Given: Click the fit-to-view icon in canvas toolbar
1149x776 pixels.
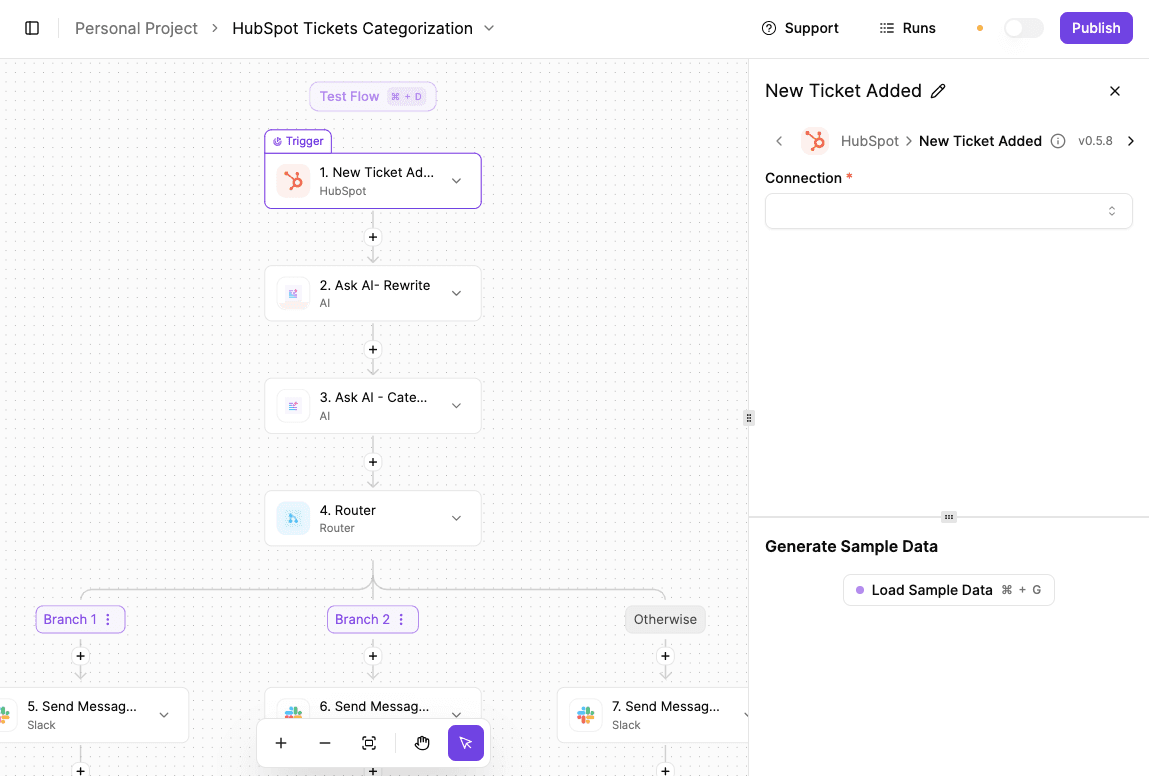Looking at the screenshot, I should click(369, 743).
